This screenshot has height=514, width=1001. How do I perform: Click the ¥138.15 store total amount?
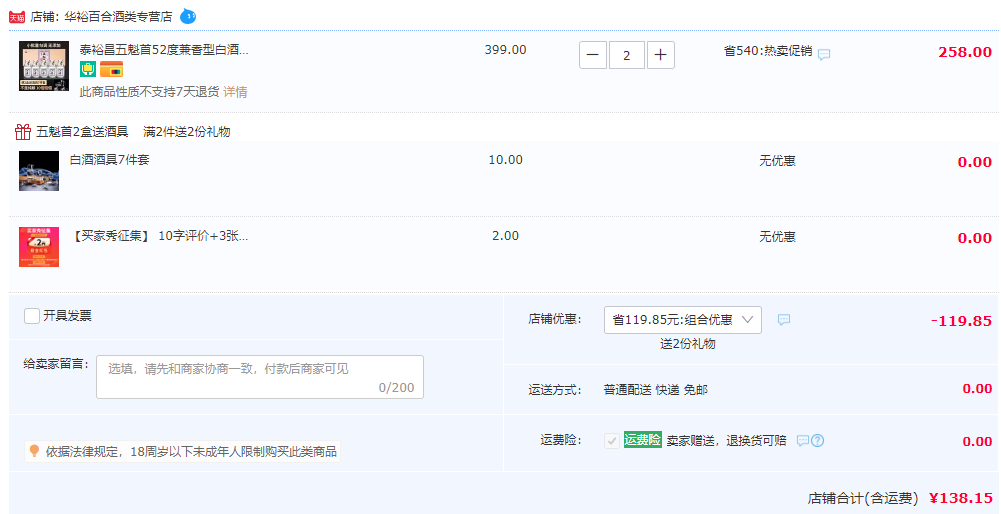[961, 498]
